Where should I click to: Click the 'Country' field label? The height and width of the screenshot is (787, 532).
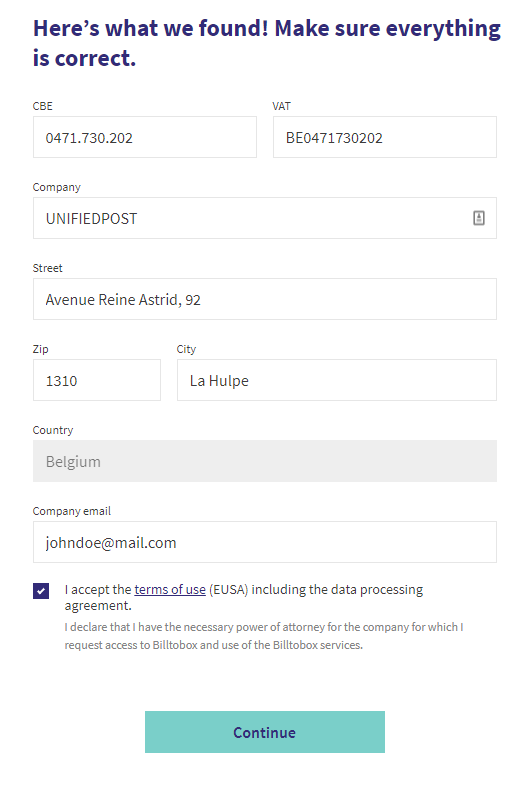coord(53,430)
